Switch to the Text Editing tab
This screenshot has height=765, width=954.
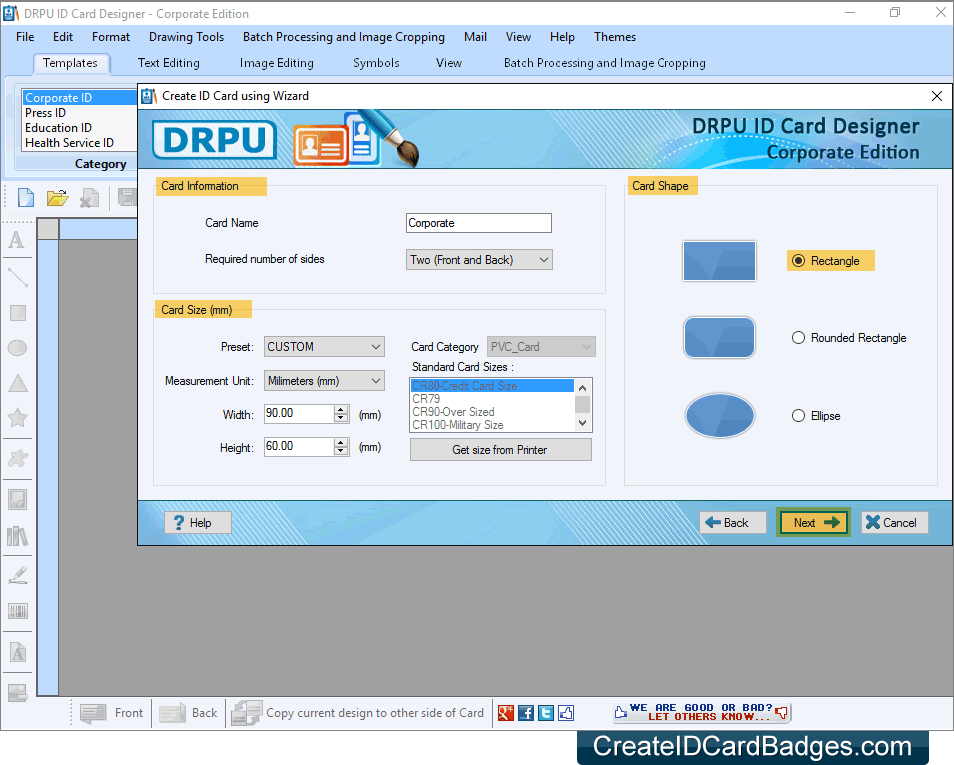point(169,63)
